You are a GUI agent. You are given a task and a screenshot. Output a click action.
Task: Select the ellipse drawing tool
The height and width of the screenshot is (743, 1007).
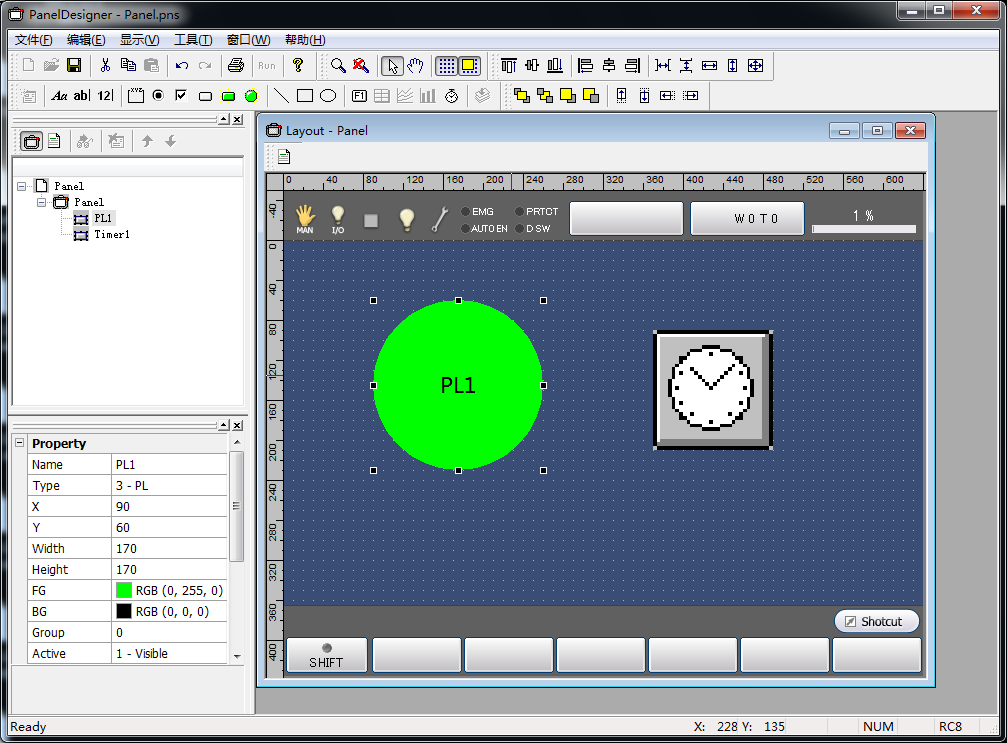(328, 96)
